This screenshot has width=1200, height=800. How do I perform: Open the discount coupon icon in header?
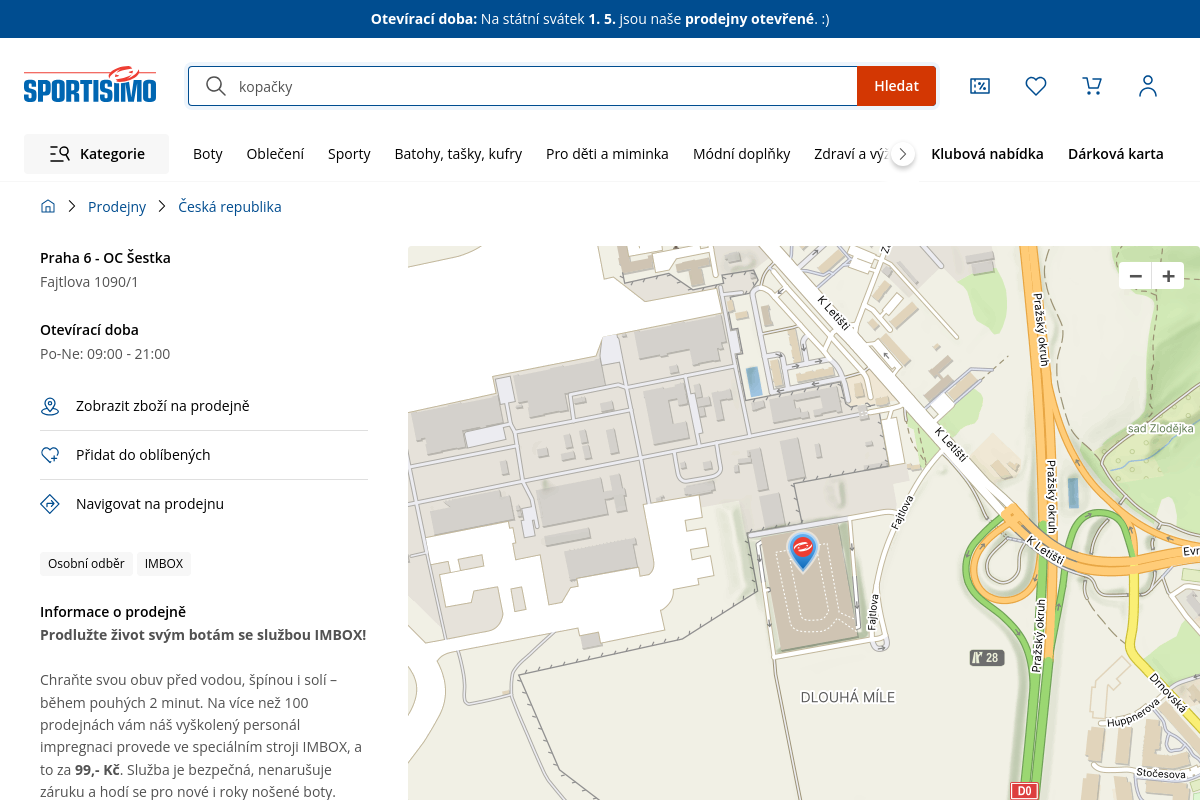(x=980, y=86)
